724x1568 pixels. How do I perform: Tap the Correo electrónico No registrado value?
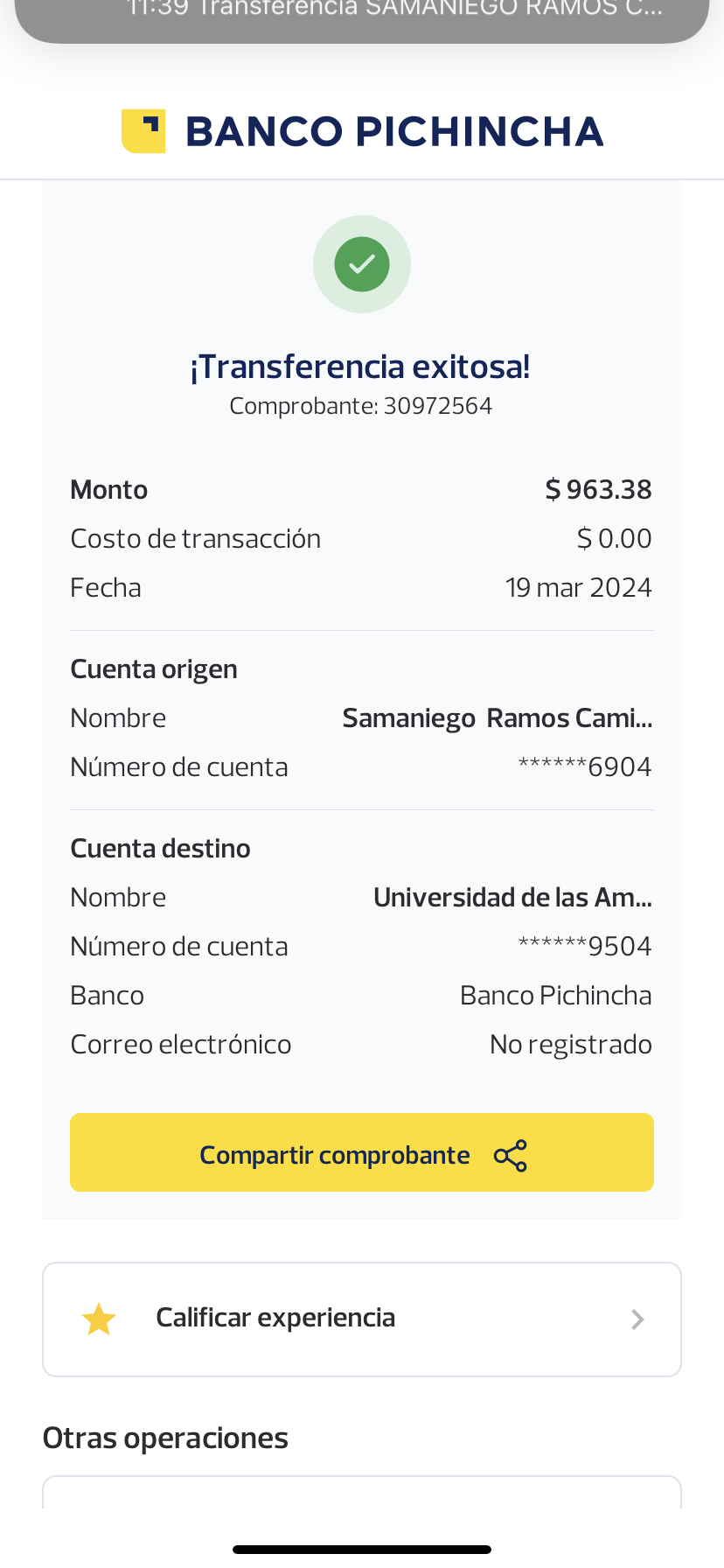(570, 1045)
